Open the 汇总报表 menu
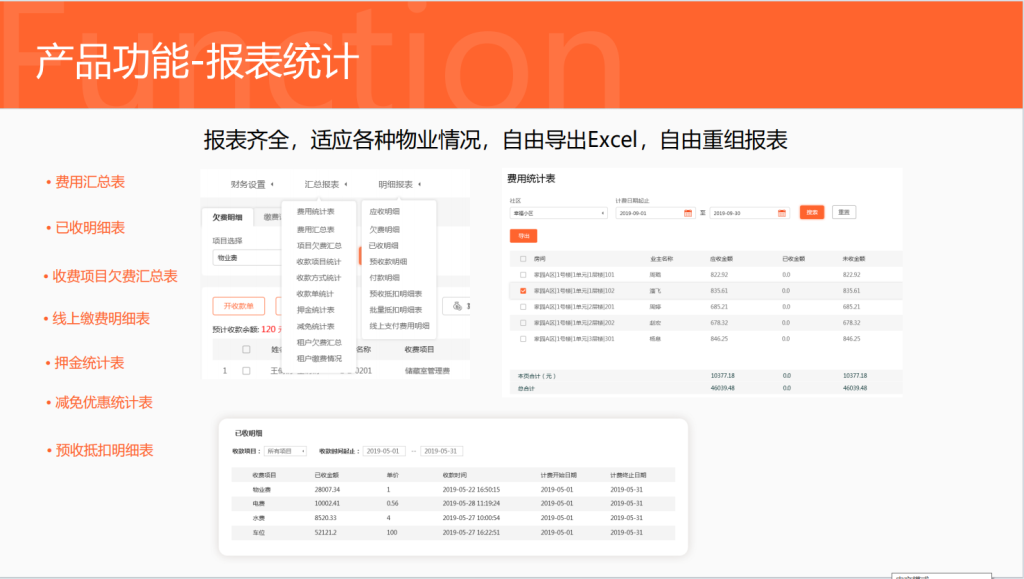 tap(323, 183)
